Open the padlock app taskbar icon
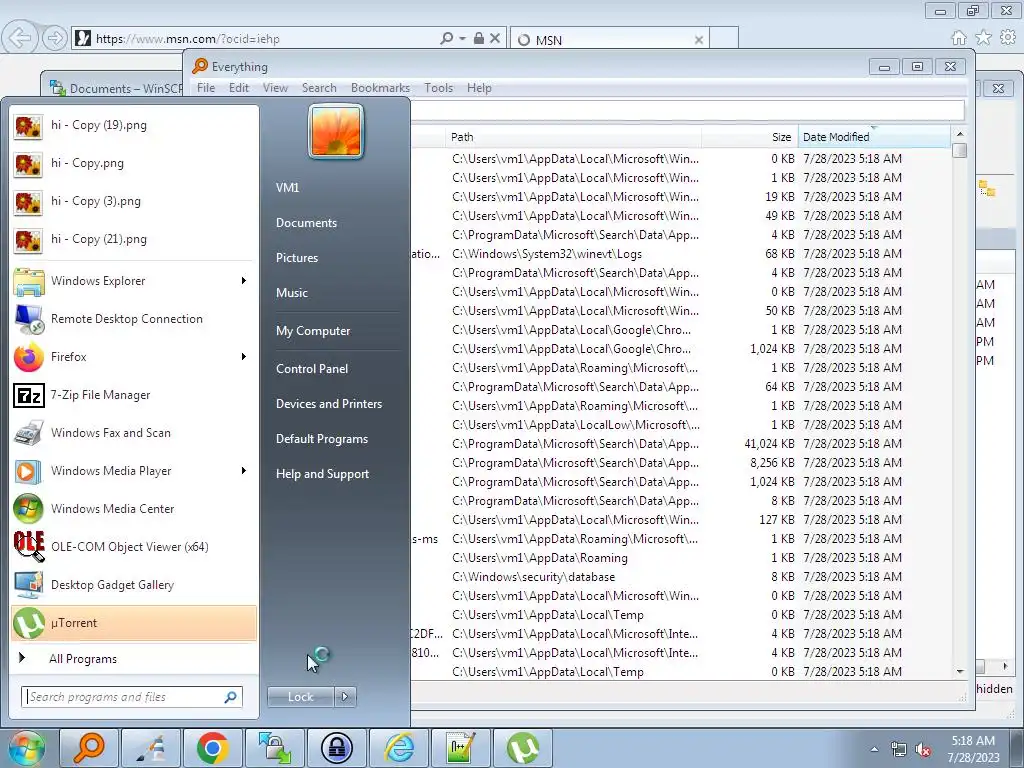The image size is (1024, 768). pos(336,748)
